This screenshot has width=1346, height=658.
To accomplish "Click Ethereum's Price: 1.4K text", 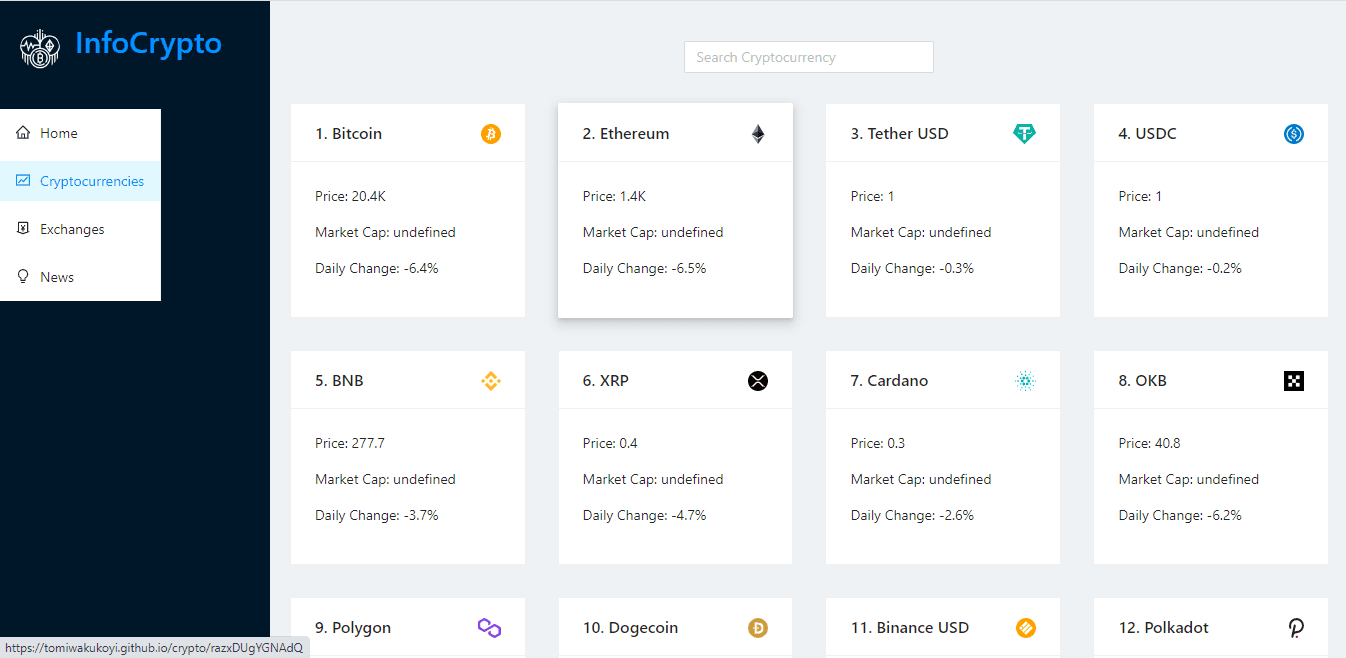I will point(614,196).
